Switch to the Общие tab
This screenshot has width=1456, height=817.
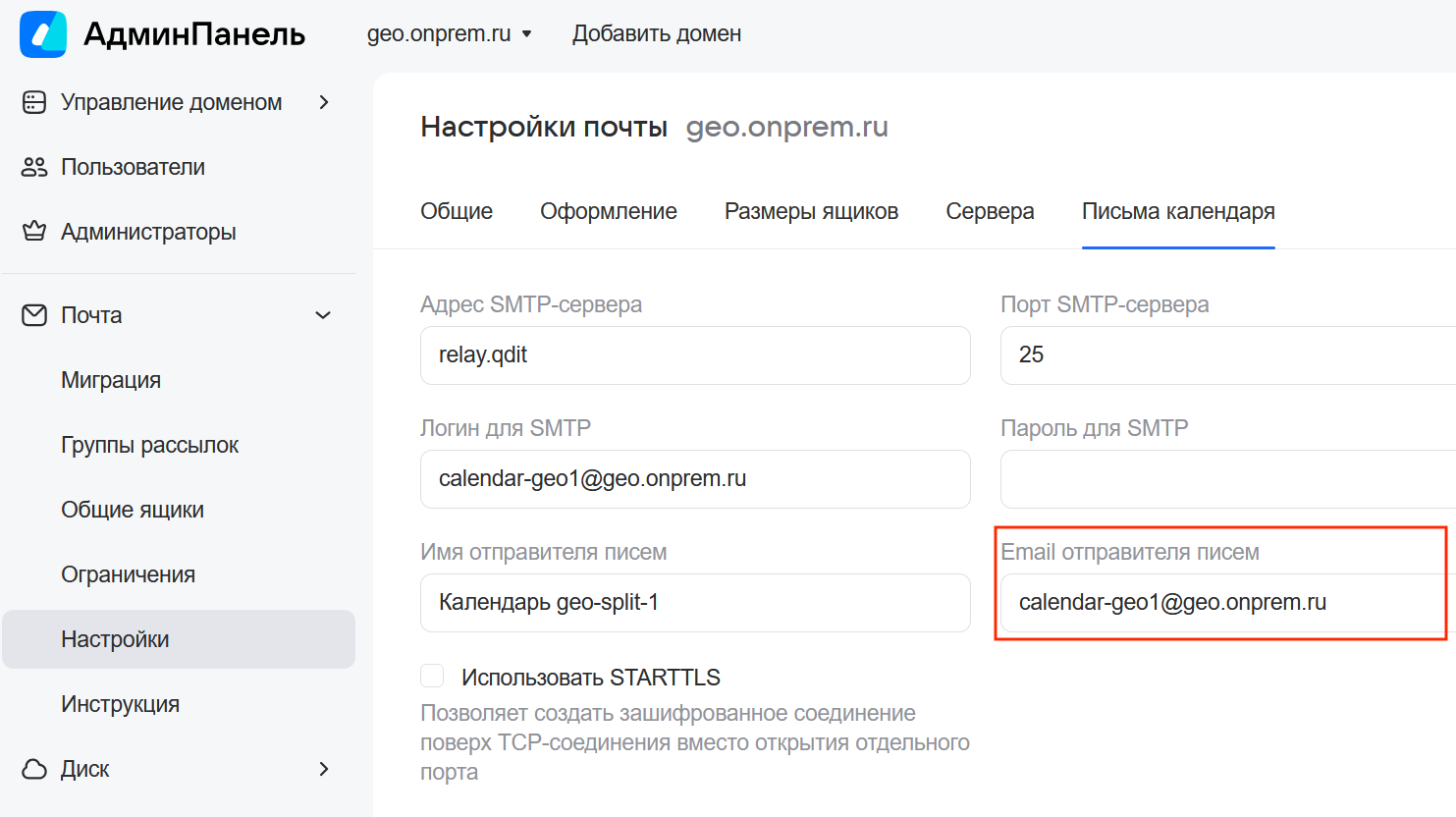click(x=457, y=211)
